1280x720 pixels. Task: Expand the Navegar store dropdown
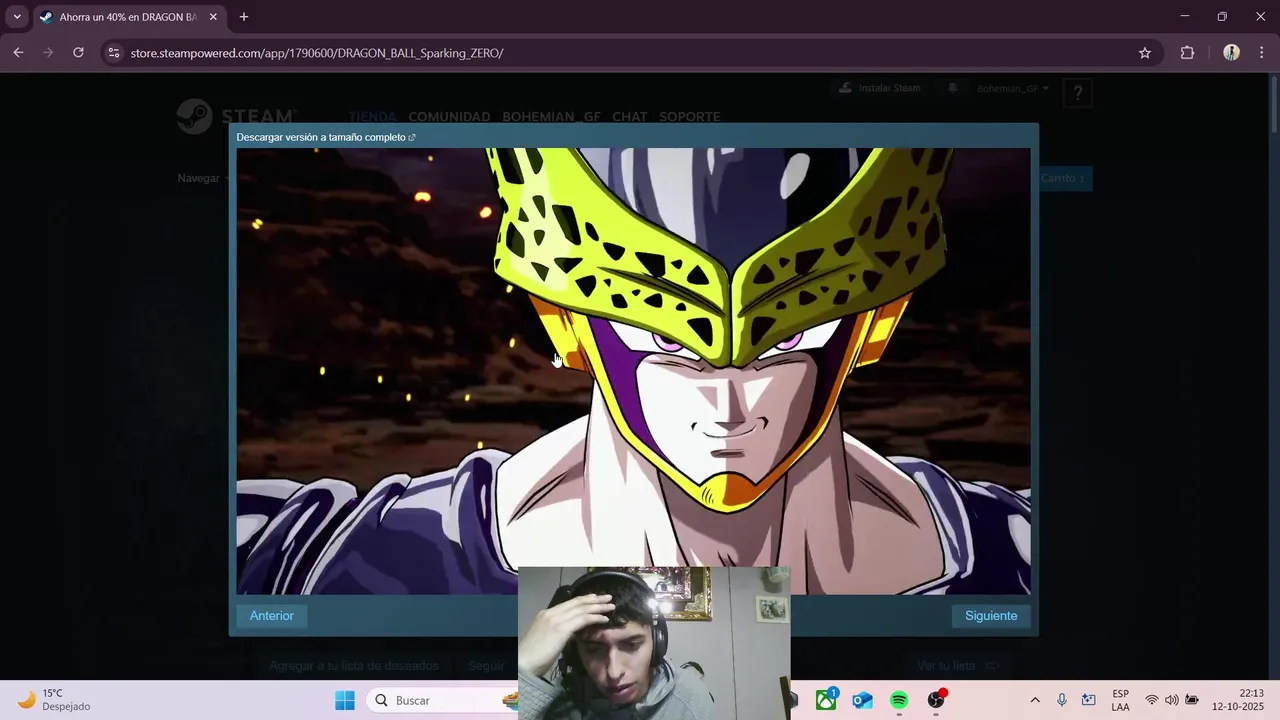[x=203, y=178]
